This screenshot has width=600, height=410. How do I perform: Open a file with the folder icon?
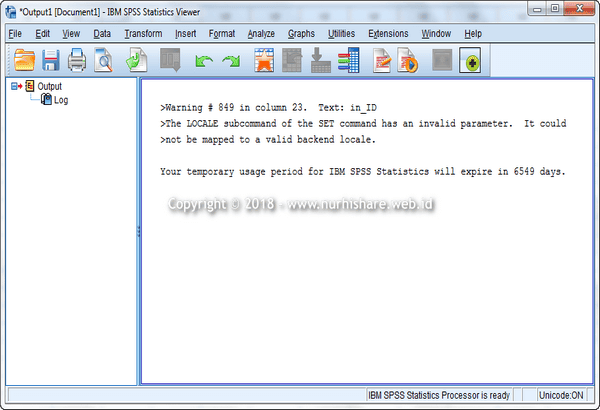(24, 60)
